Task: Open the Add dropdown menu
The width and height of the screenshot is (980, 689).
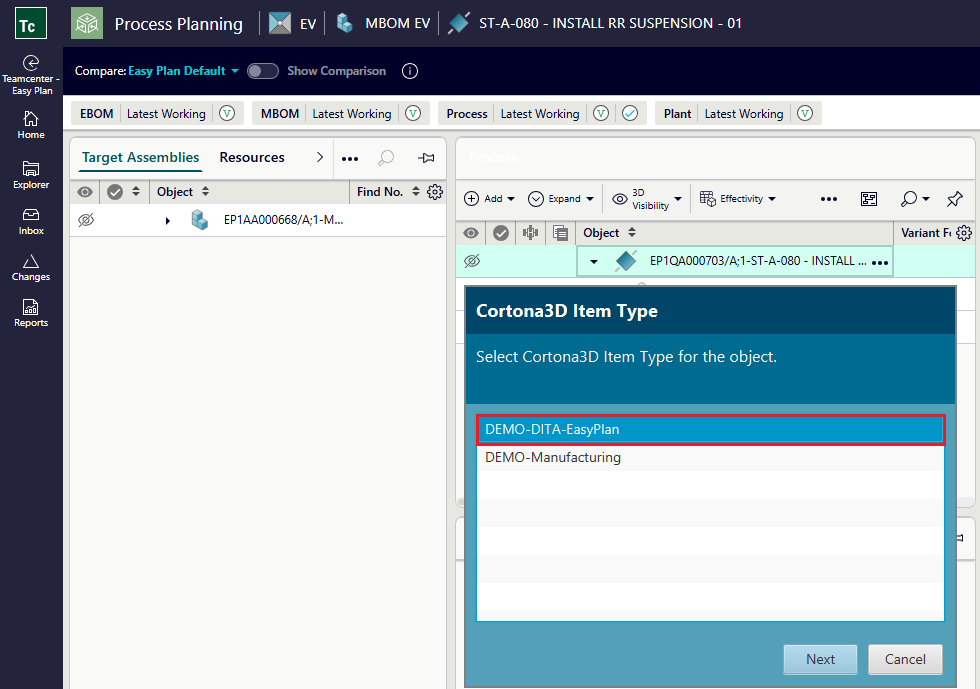Action: point(489,199)
